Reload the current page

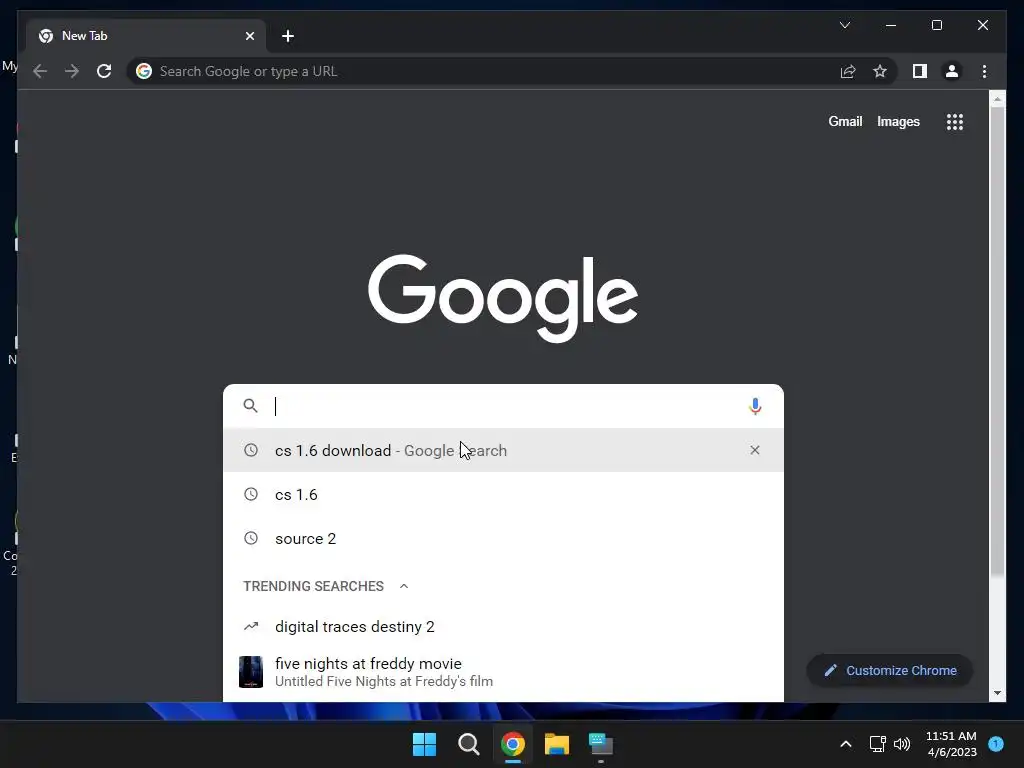(x=104, y=71)
